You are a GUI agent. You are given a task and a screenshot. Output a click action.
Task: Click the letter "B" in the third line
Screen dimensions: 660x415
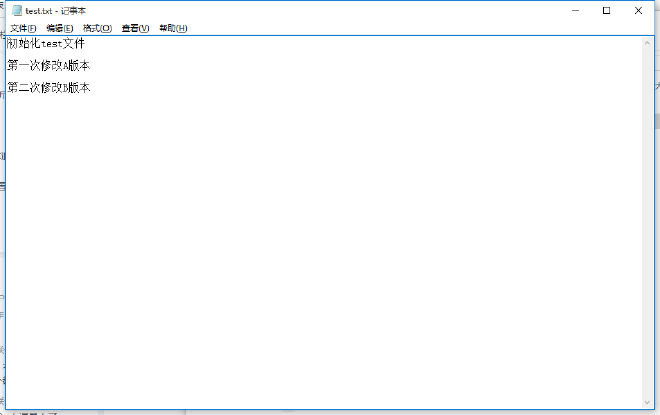[x=66, y=88]
